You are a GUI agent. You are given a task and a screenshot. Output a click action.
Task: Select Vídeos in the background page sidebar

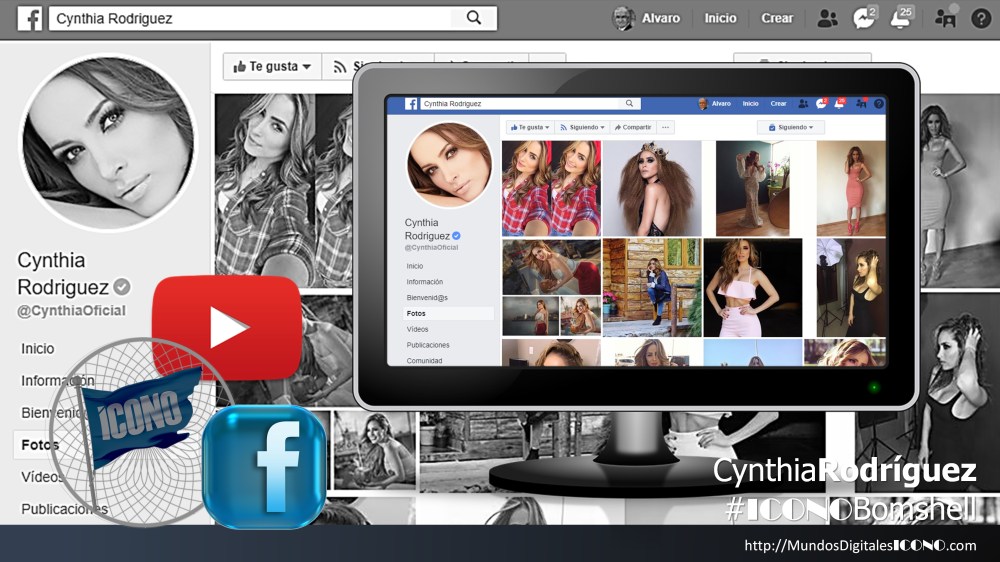[41, 477]
